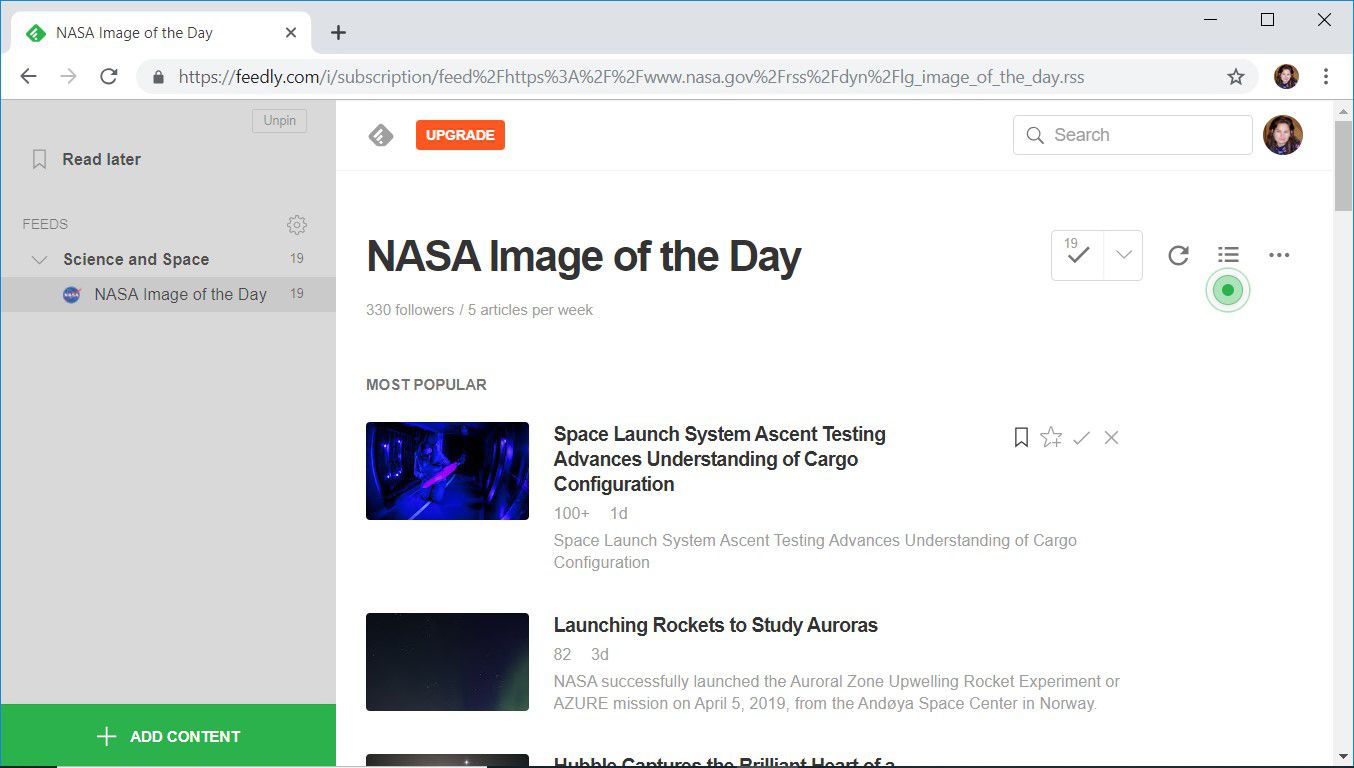This screenshot has height=768, width=1354.
Task: Mark Space Launch System article as read
Action: [x=1081, y=437]
